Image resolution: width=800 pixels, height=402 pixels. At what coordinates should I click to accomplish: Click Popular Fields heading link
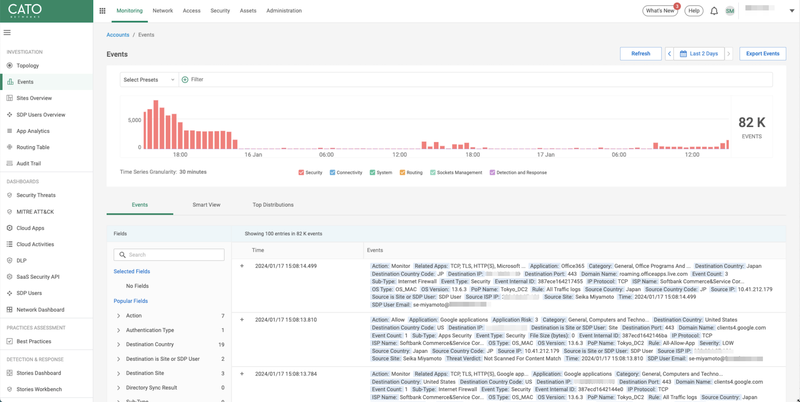[x=130, y=301]
